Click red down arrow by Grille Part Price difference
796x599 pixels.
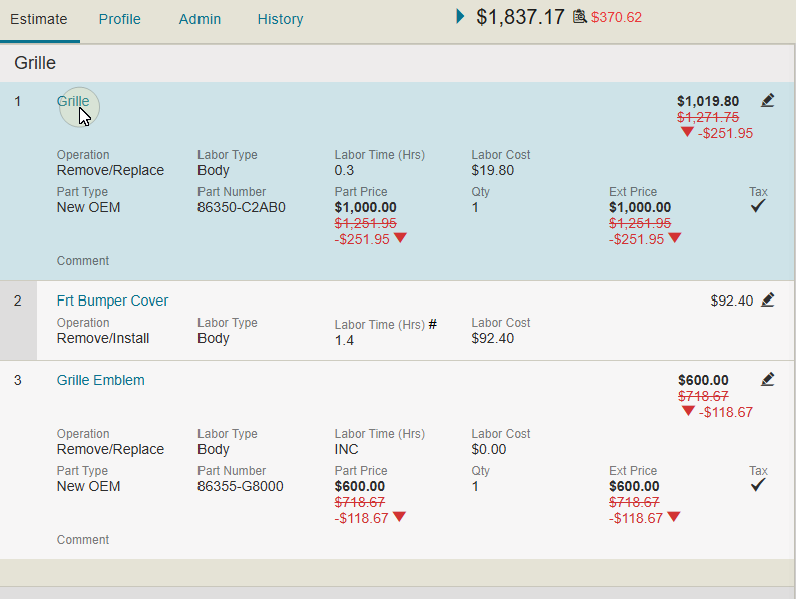[x=400, y=238]
